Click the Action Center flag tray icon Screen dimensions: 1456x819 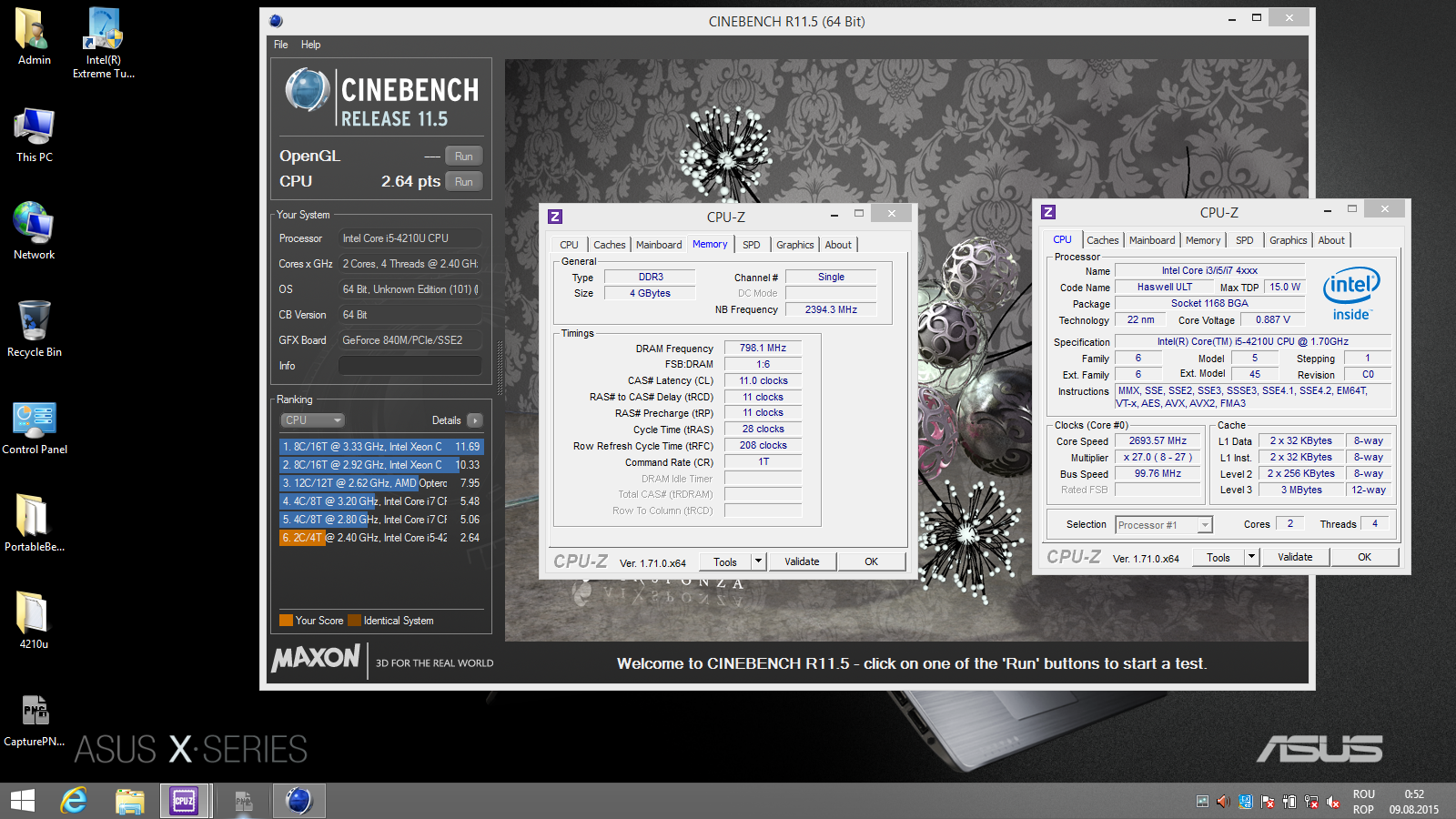pos(1267,802)
